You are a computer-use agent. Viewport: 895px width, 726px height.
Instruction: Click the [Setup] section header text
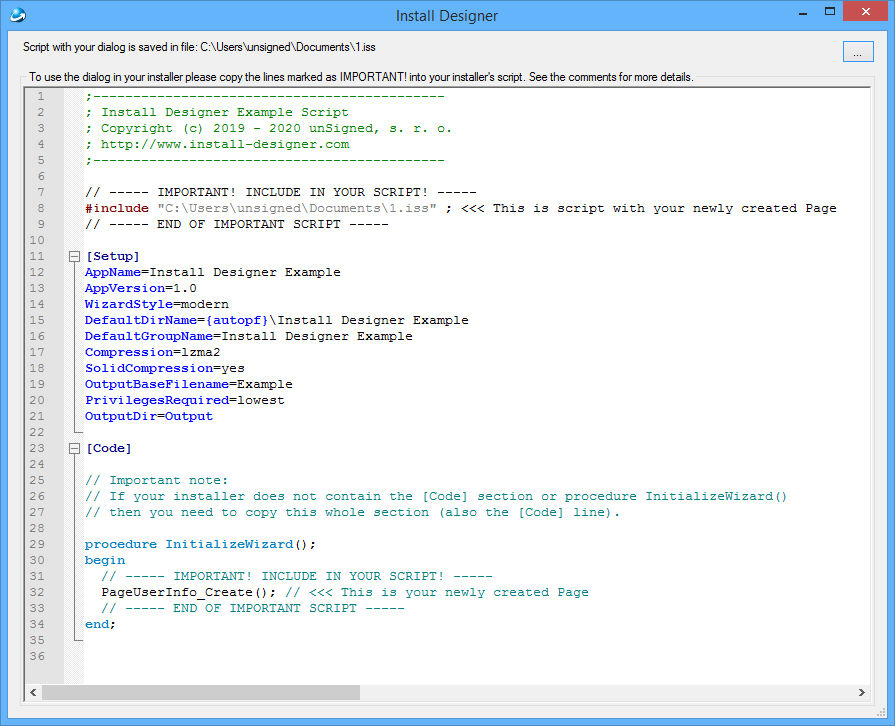pyautogui.click(x=113, y=256)
